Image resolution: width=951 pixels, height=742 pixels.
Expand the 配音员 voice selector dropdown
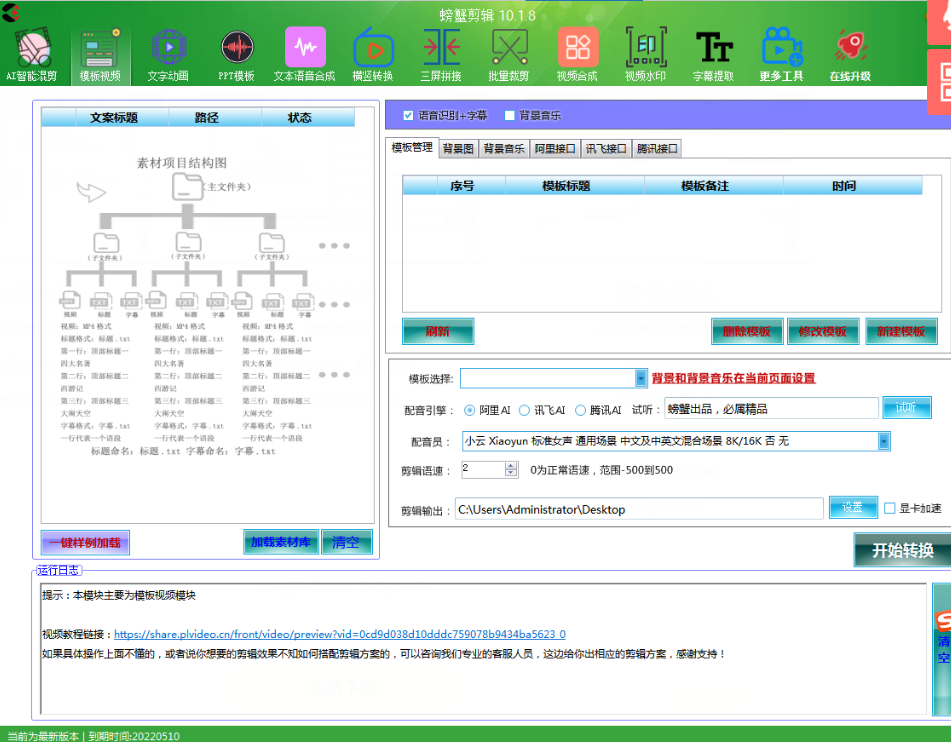point(884,441)
